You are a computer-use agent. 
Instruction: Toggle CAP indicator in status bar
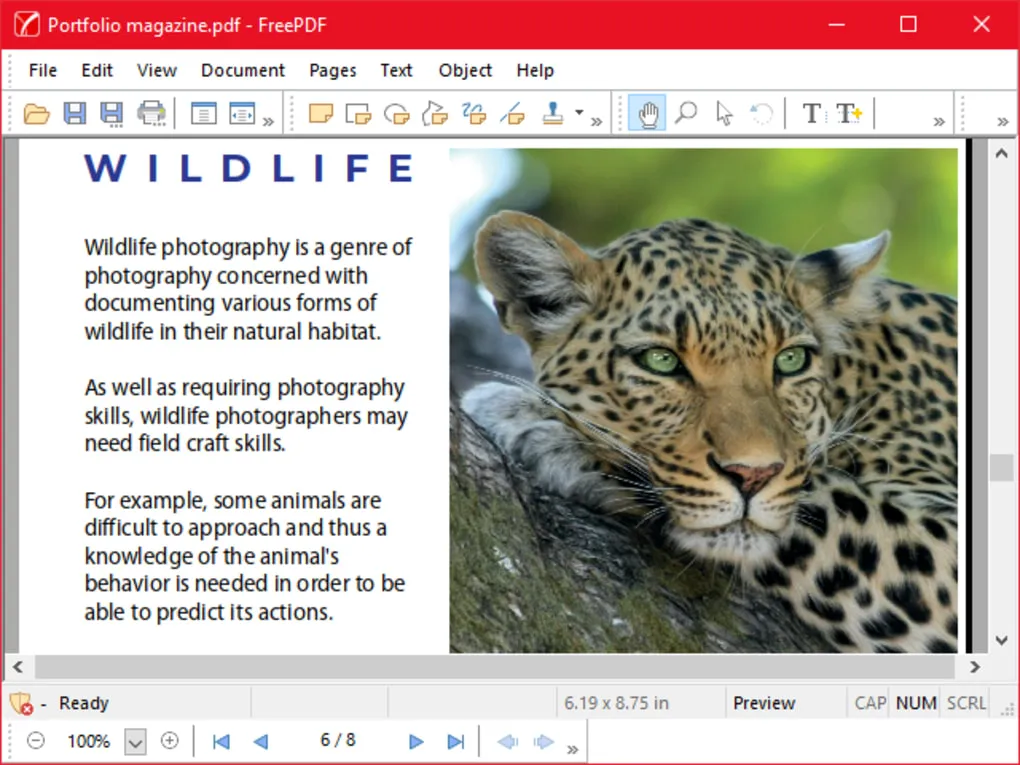869,702
